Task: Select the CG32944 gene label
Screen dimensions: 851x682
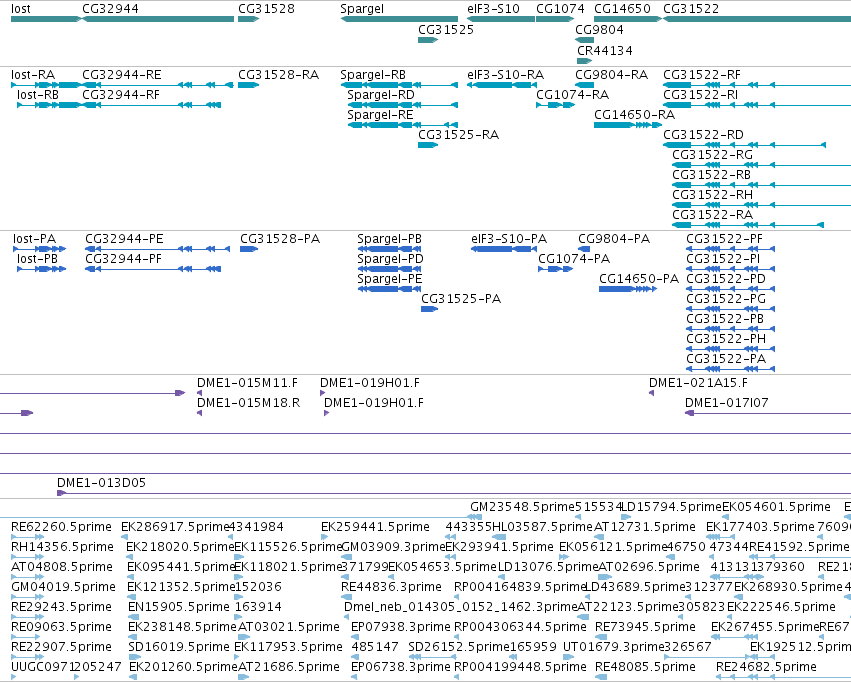Action: [110, 9]
